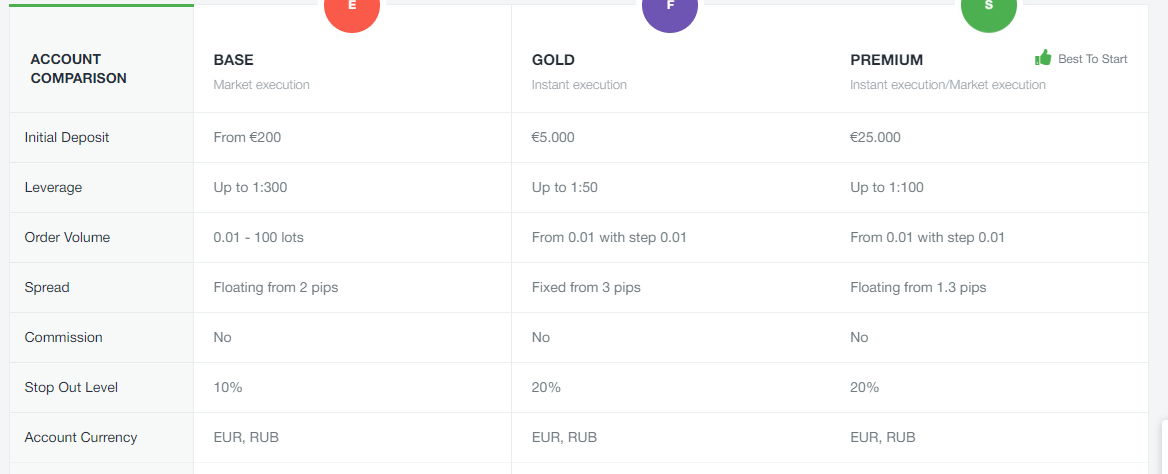Click the Account Currency row label
The height and width of the screenshot is (474, 1168).
[x=81, y=437]
